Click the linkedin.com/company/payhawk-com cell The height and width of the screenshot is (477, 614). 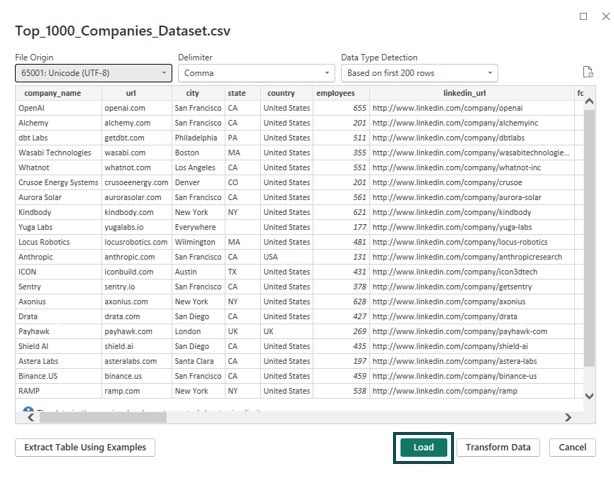coord(471,331)
